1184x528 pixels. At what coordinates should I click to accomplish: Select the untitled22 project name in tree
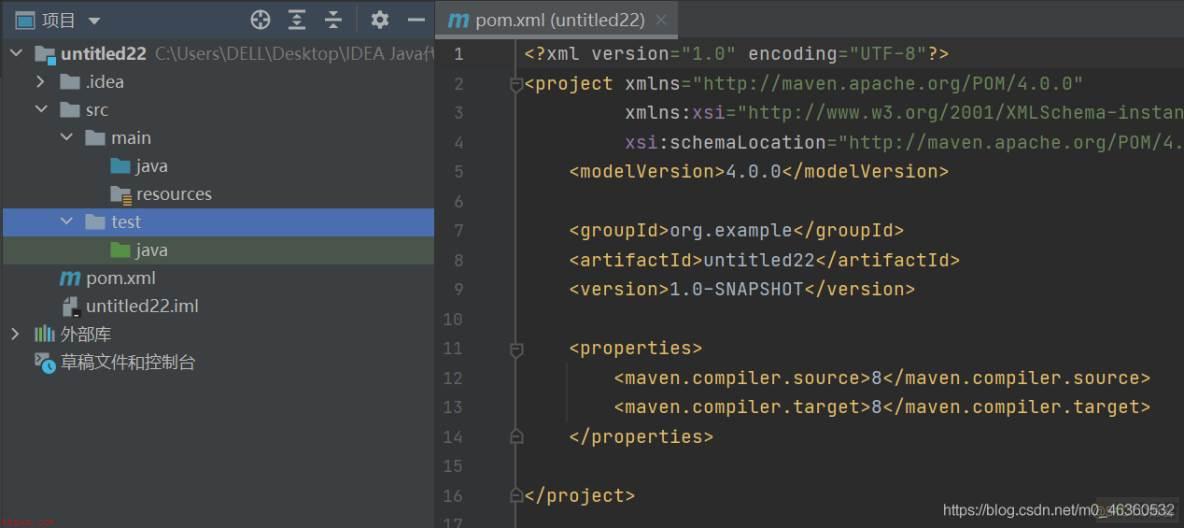(103, 54)
